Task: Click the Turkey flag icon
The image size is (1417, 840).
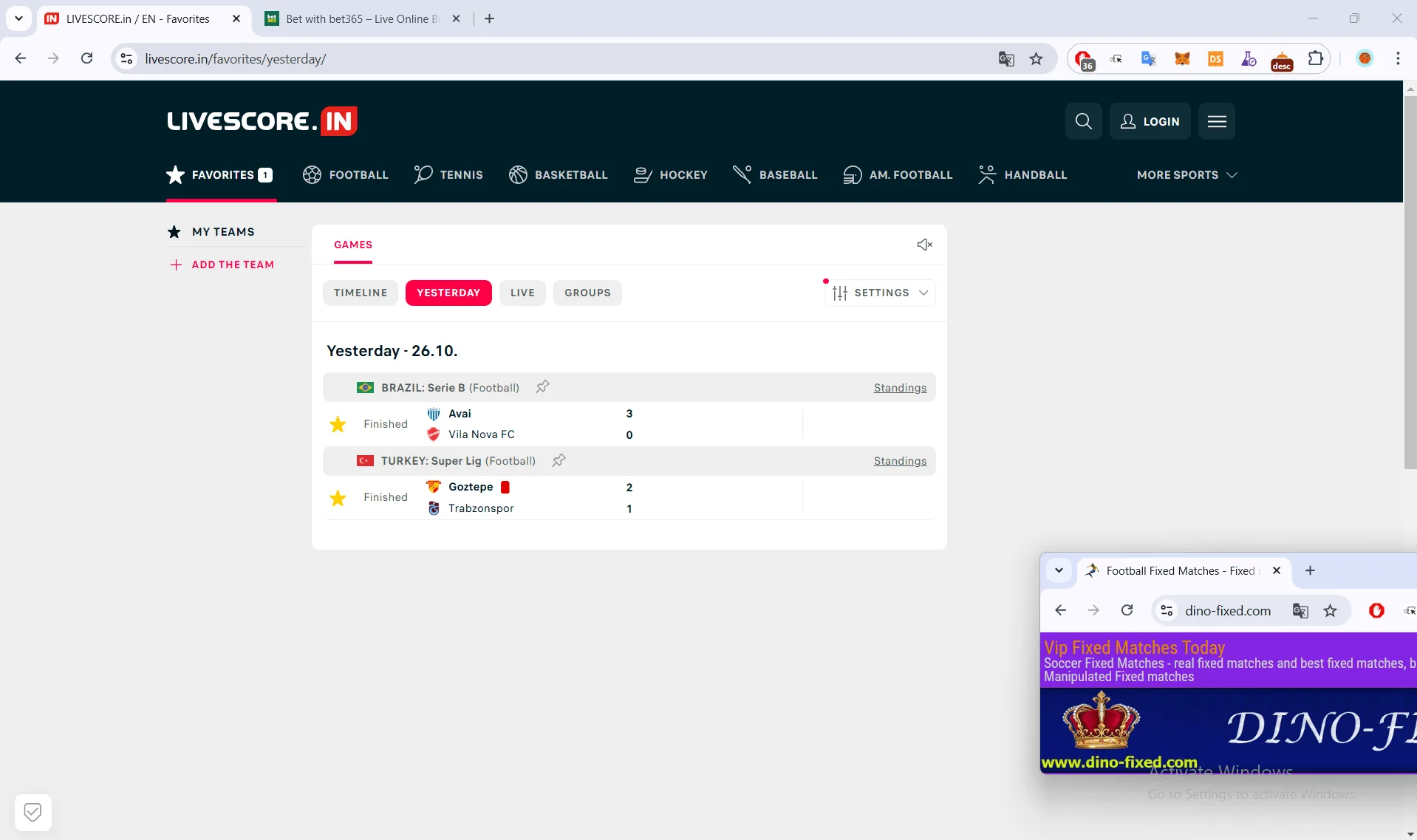Action: pyautogui.click(x=365, y=460)
